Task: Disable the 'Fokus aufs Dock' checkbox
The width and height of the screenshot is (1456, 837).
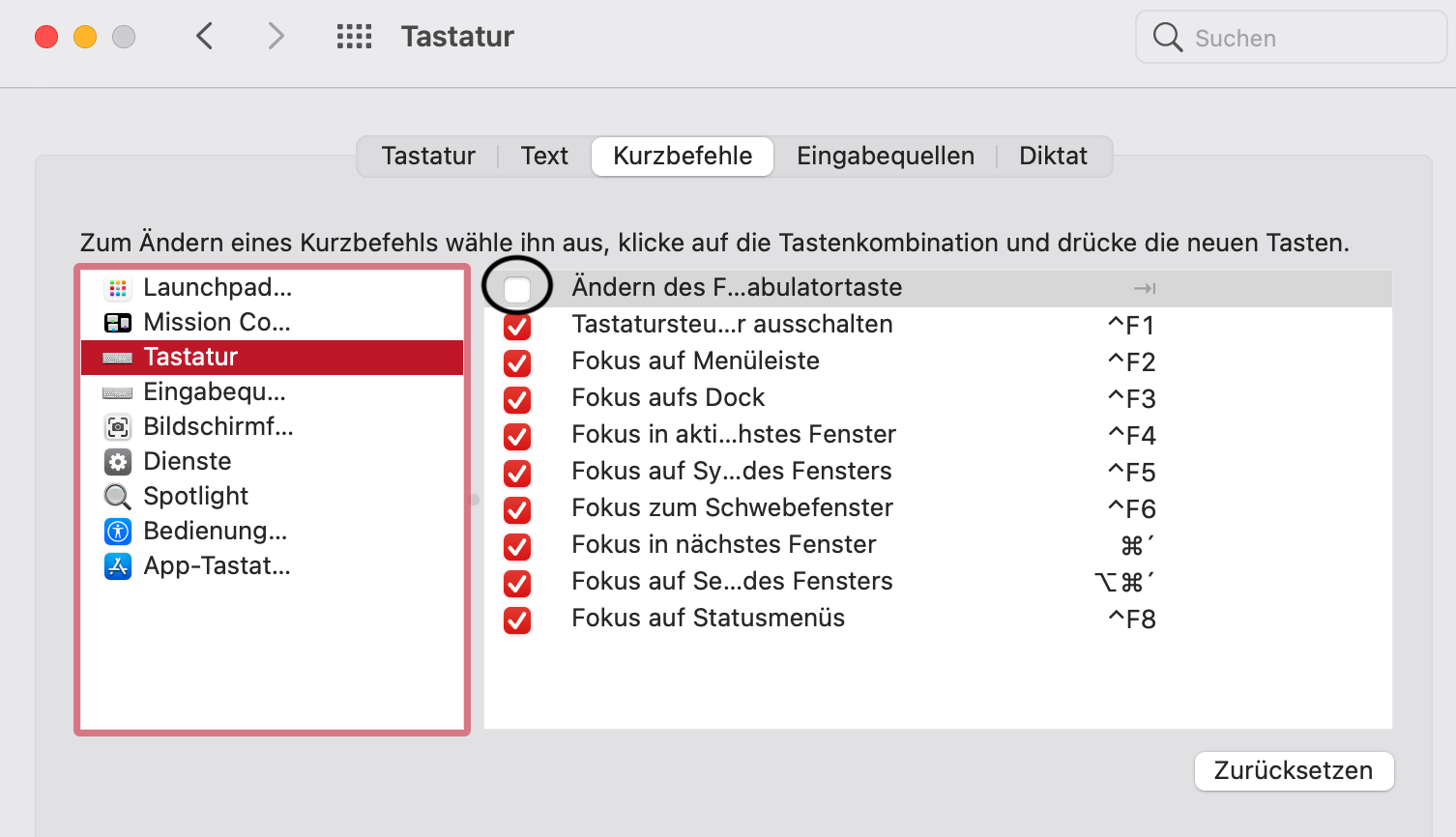Action: coord(517,399)
